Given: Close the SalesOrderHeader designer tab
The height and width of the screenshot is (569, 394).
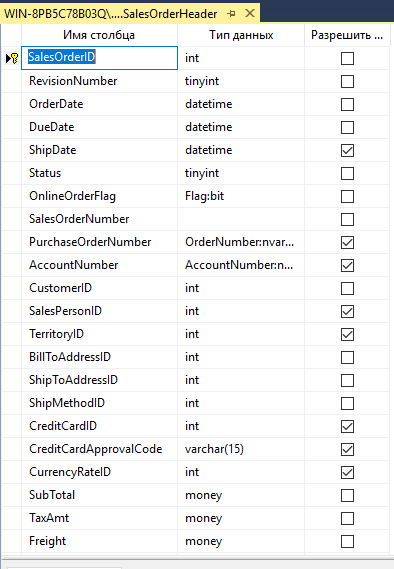Looking at the screenshot, I should [250, 13].
